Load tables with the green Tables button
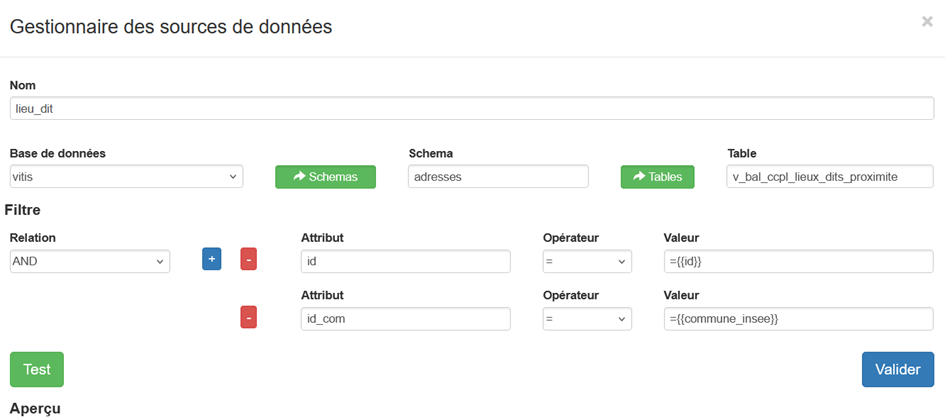945x417 pixels. coord(657,177)
